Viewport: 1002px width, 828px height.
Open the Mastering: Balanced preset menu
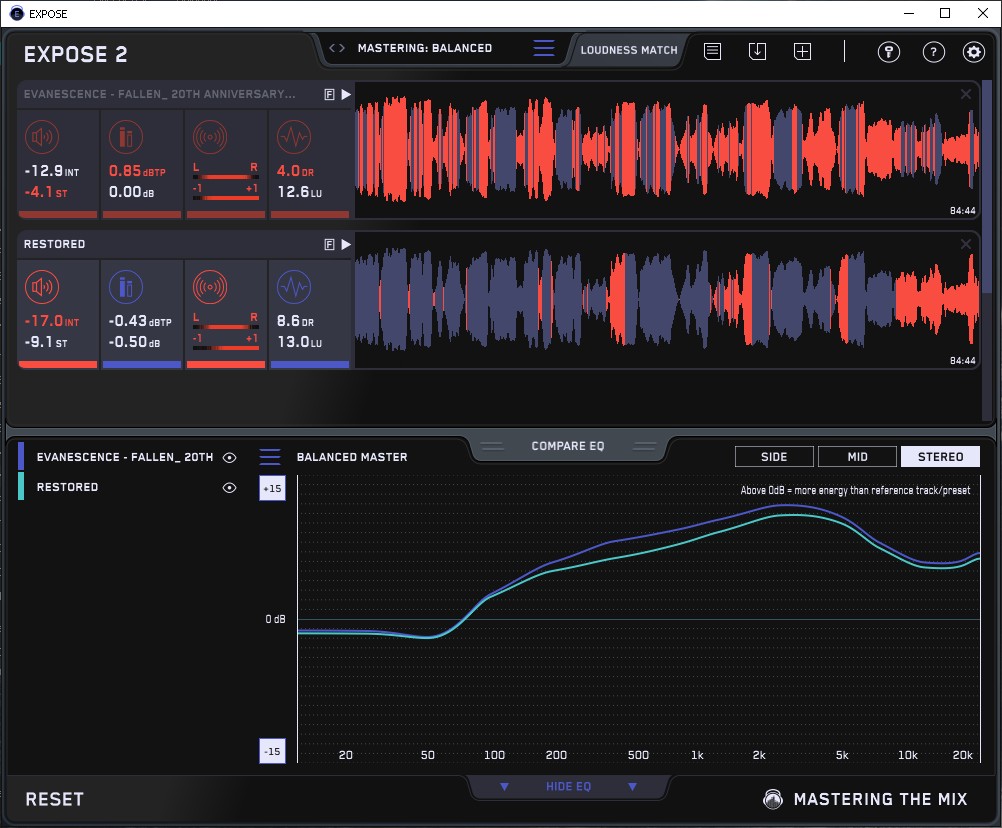(x=544, y=48)
